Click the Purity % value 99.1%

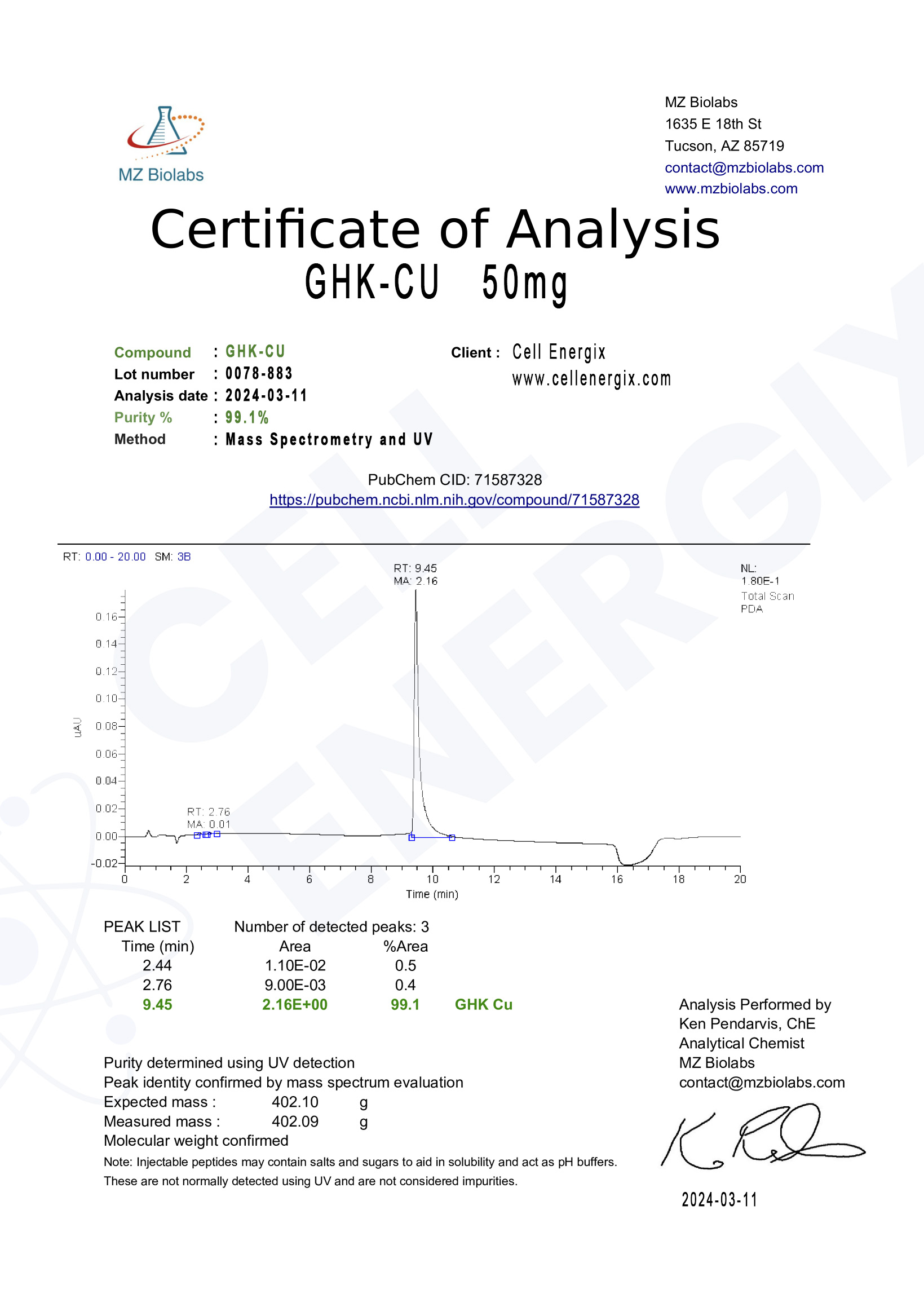pyautogui.click(x=246, y=417)
